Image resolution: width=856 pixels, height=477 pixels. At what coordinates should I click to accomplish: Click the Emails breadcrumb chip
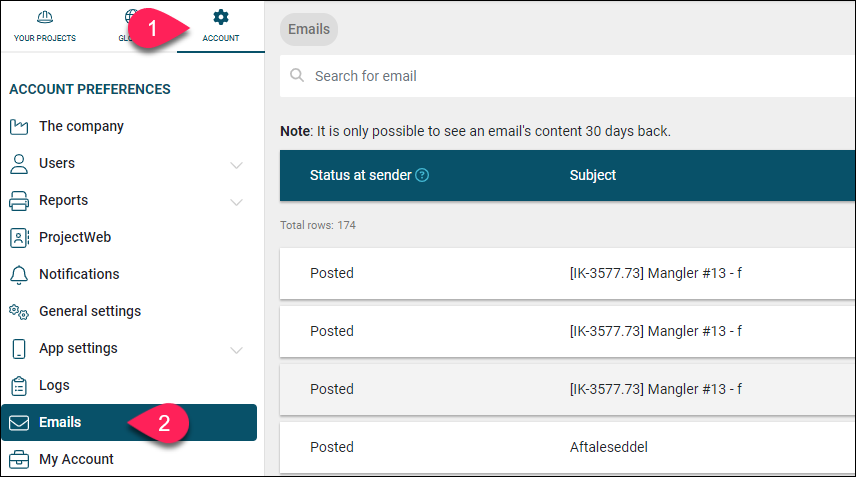pyautogui.click(x=309, y=29)
